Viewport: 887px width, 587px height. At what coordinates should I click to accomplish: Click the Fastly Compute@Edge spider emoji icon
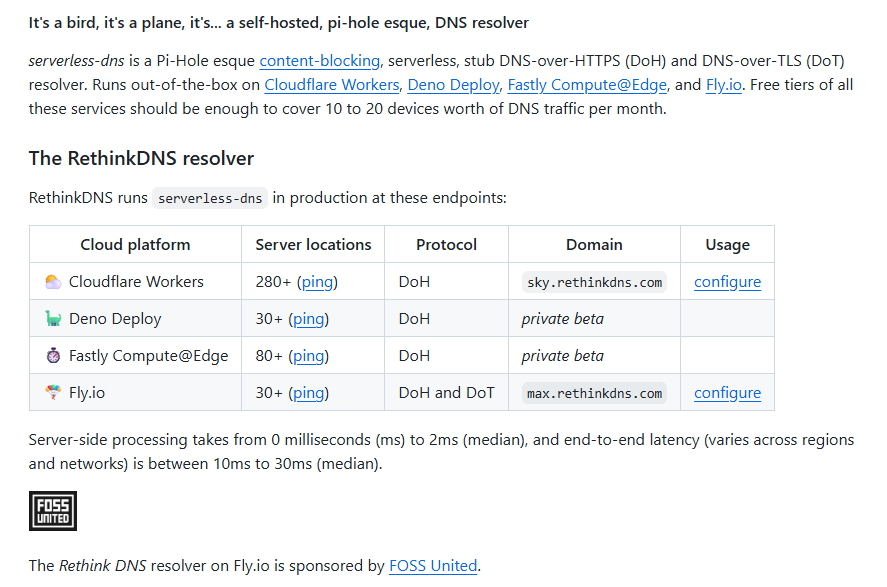point(53,355)
